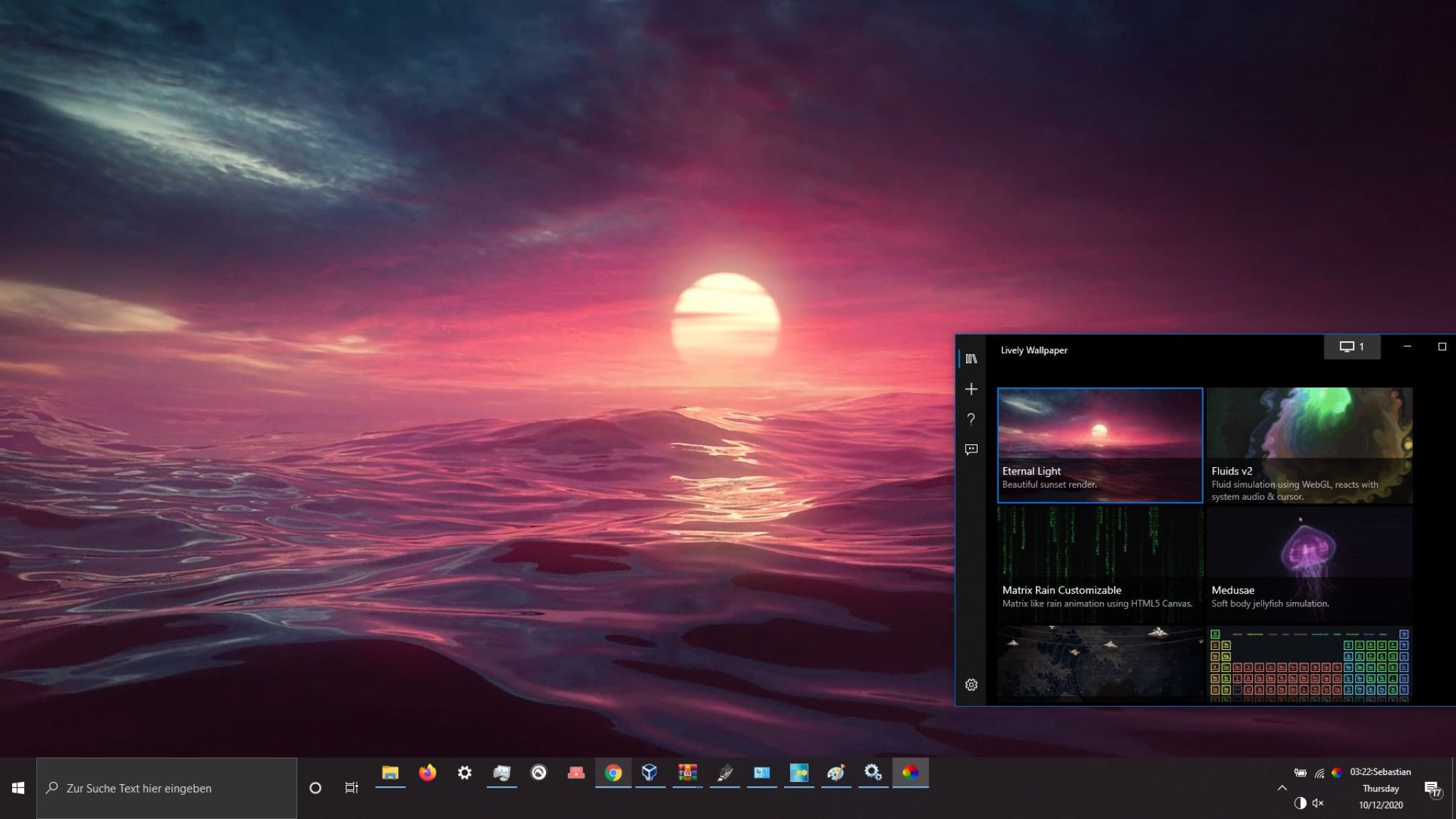Click the muted volume tray icon
This screenshot has height=819, width=1456.
pyautogui.click(x=1318, y=803)
